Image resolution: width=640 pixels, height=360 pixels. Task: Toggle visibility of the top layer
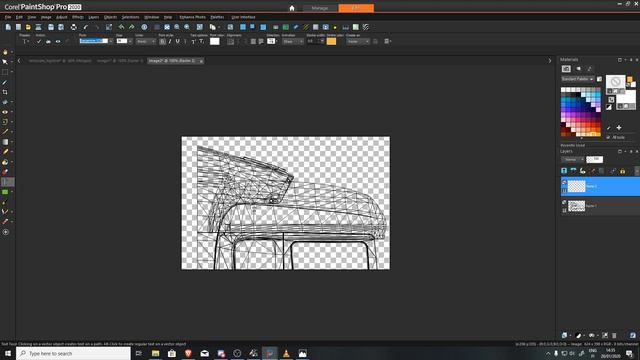coord(564,182)
